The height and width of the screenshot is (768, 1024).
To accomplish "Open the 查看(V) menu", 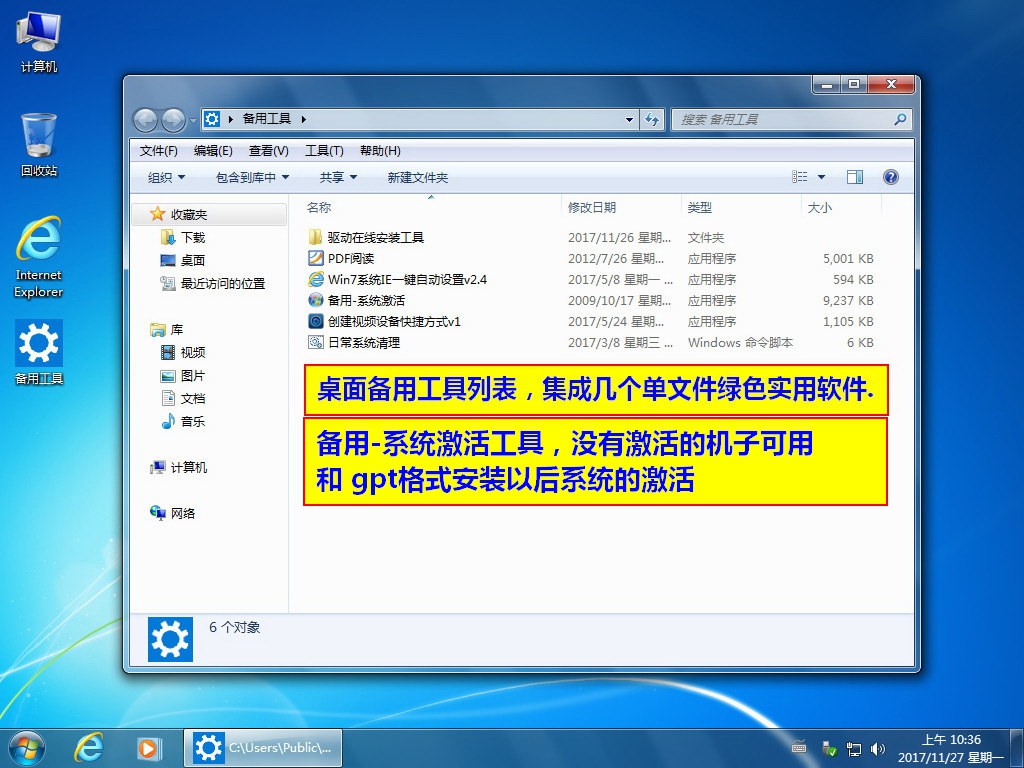I will [x=268, y=151].
